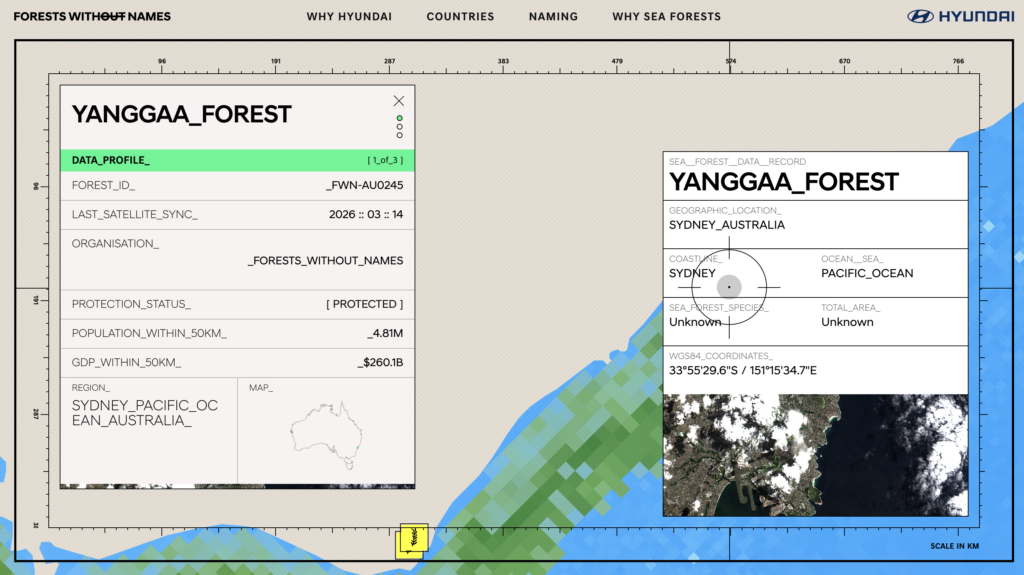The image size is (1024, 575).
Task: Open the Why Hyundai menu item
Action: click(x=349, y=17)
